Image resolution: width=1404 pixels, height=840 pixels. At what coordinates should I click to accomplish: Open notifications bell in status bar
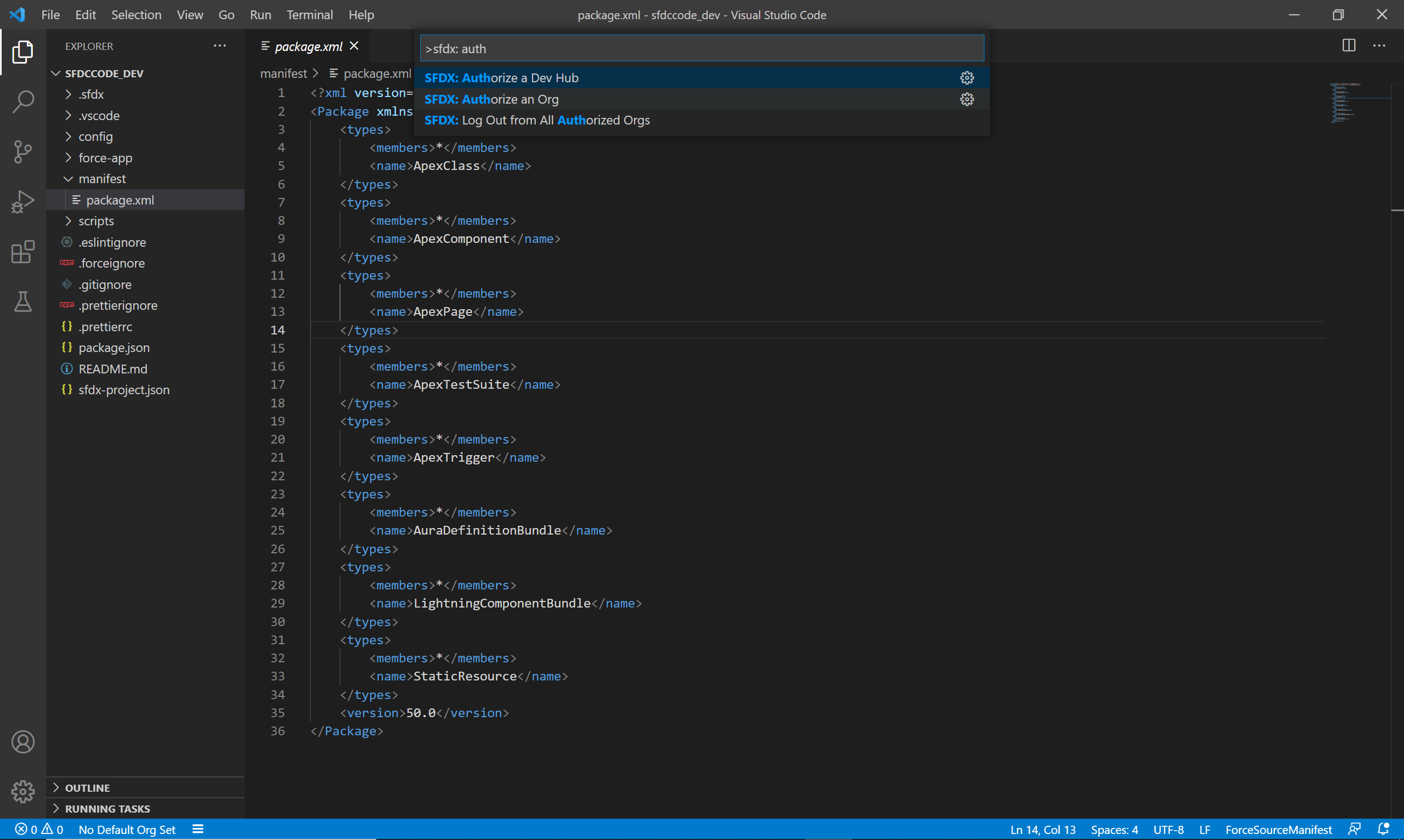(x=1383, y=829)
